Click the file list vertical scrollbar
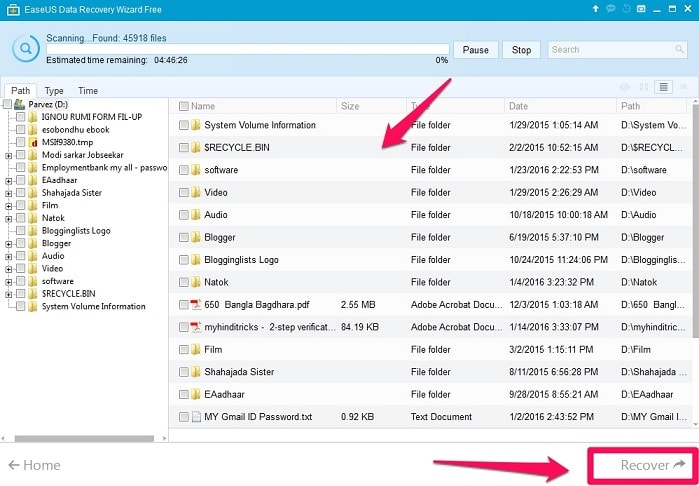The image size is (699, 486). click(x=695, y=221)
